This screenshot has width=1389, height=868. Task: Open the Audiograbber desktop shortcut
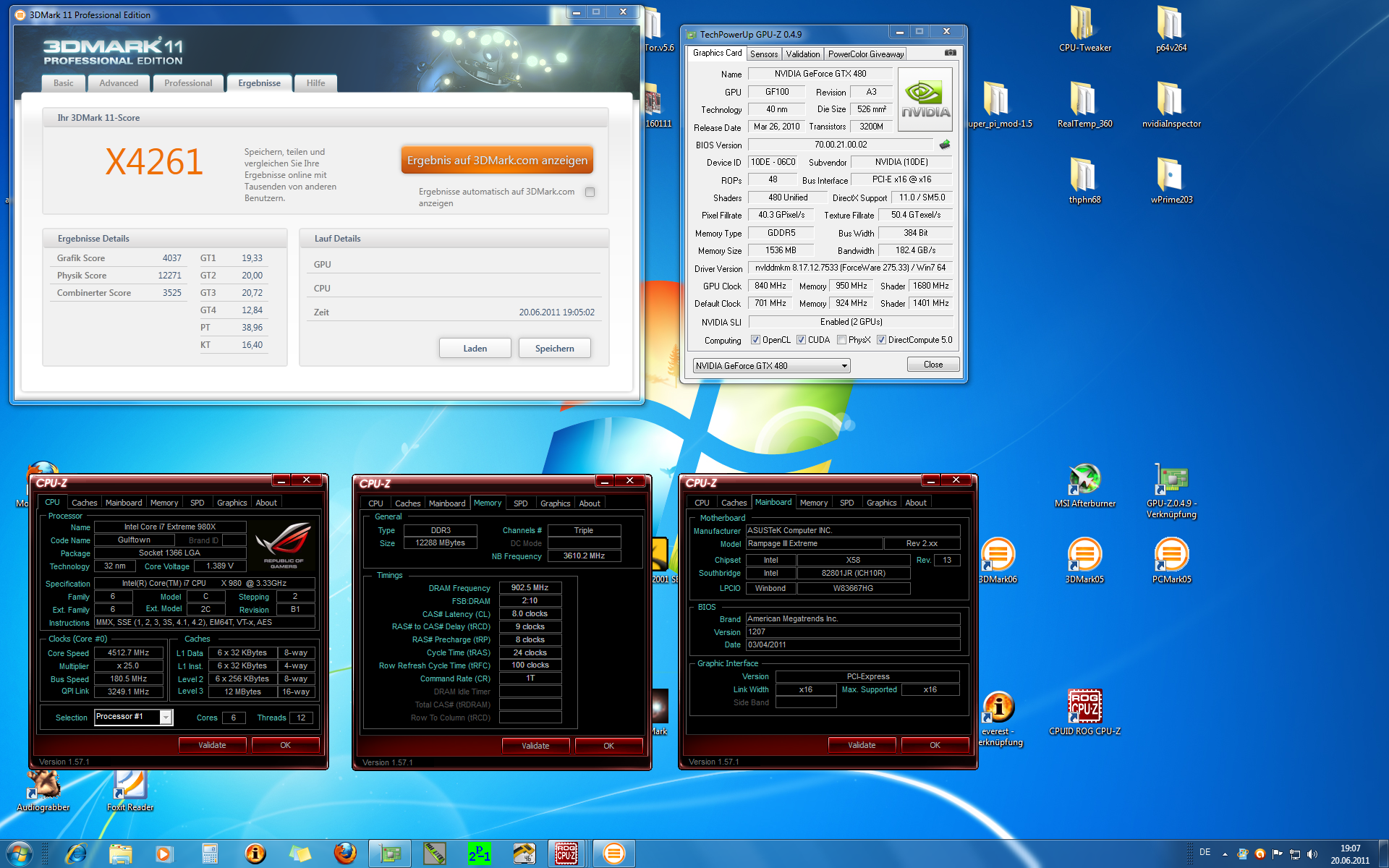click(x=43, y=790)
